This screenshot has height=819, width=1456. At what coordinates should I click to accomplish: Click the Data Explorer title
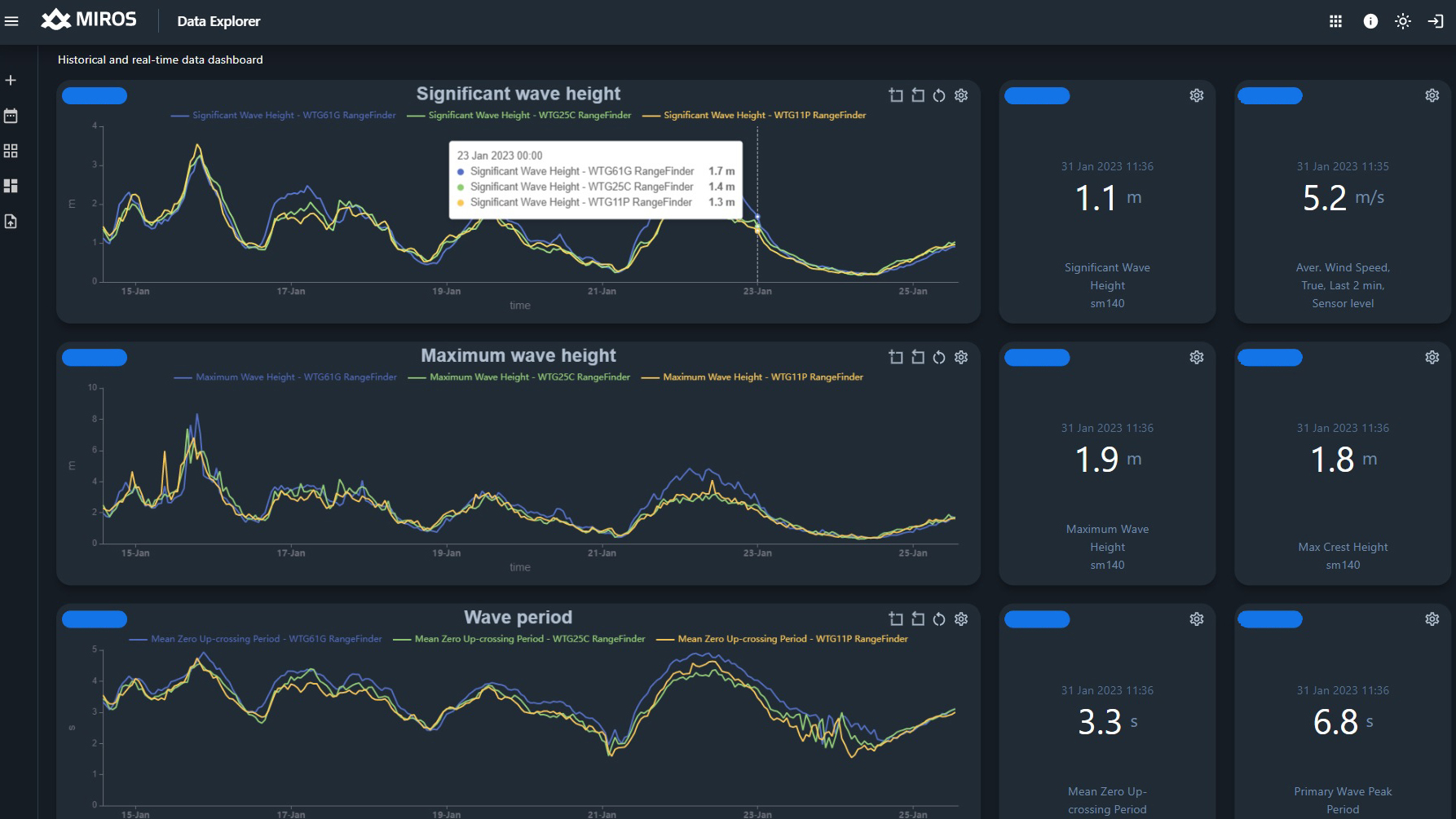(x=218, y=21)
